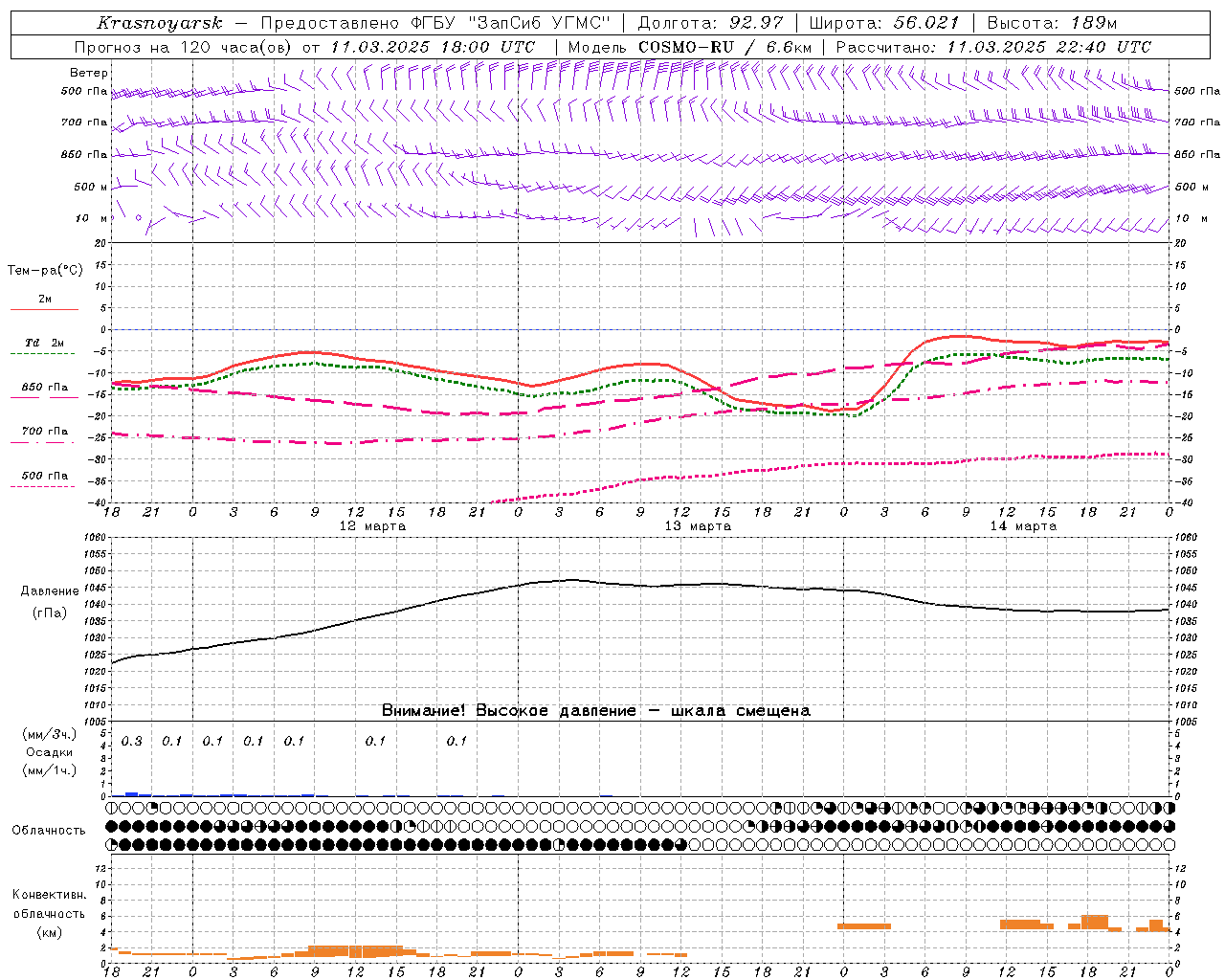
Task: Click the '13 марта' date label
Action: click(698, 526)
